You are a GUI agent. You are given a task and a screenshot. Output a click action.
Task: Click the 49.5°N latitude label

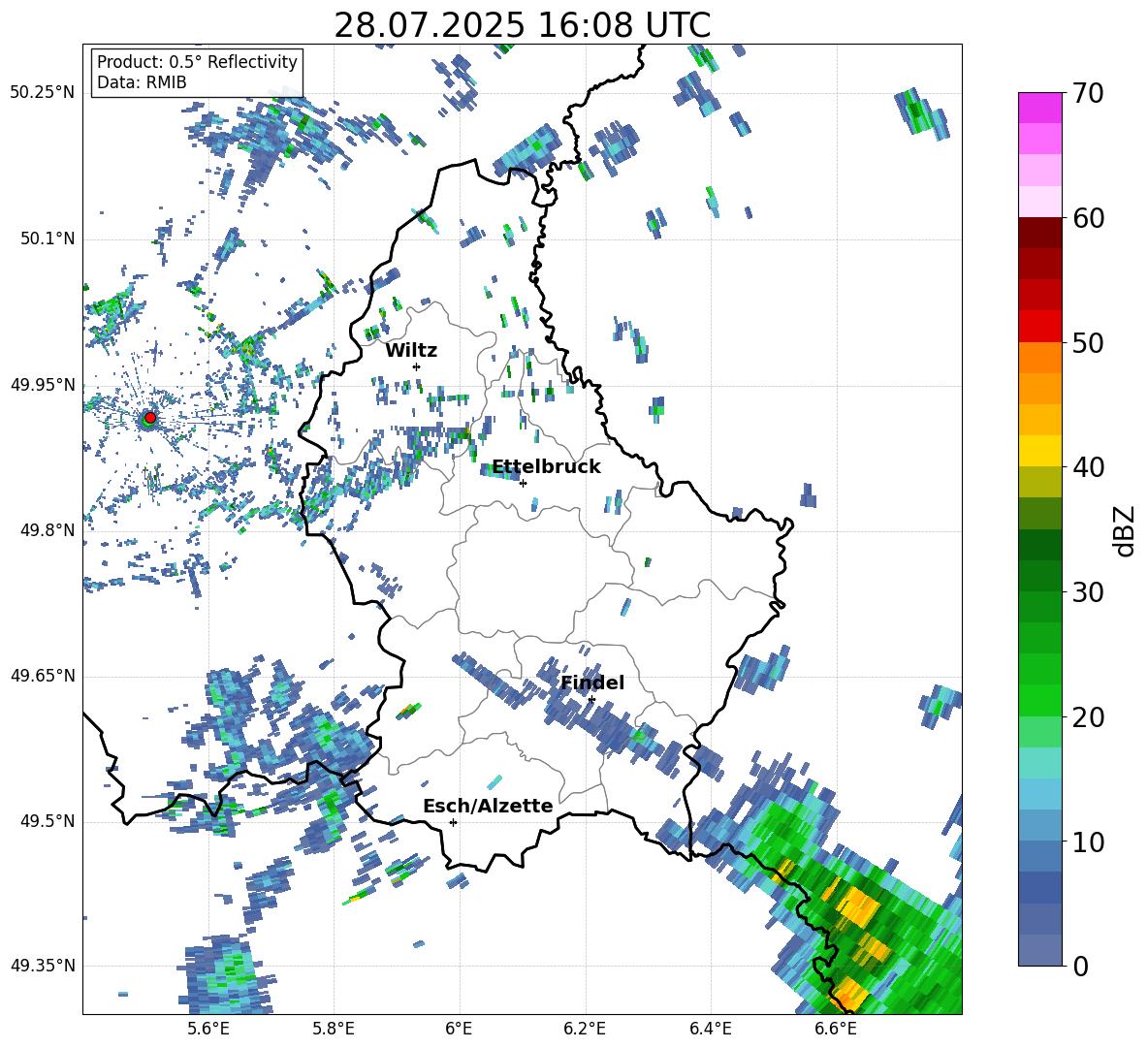point(47,821)
